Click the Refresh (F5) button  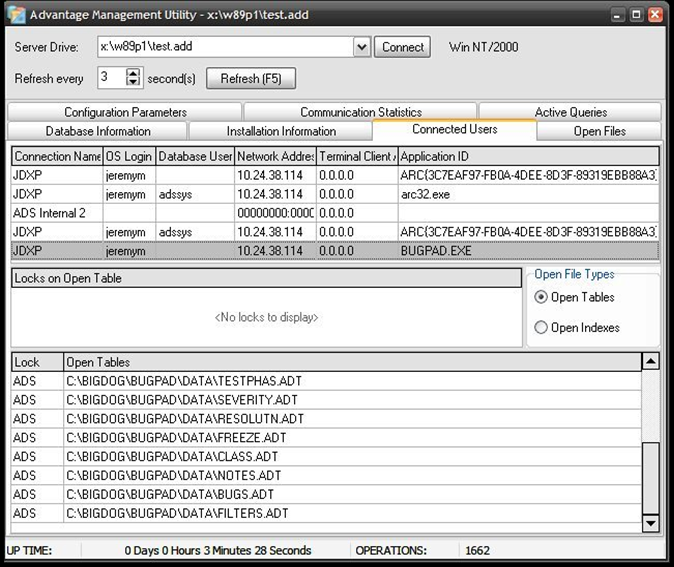pos(251,78)
